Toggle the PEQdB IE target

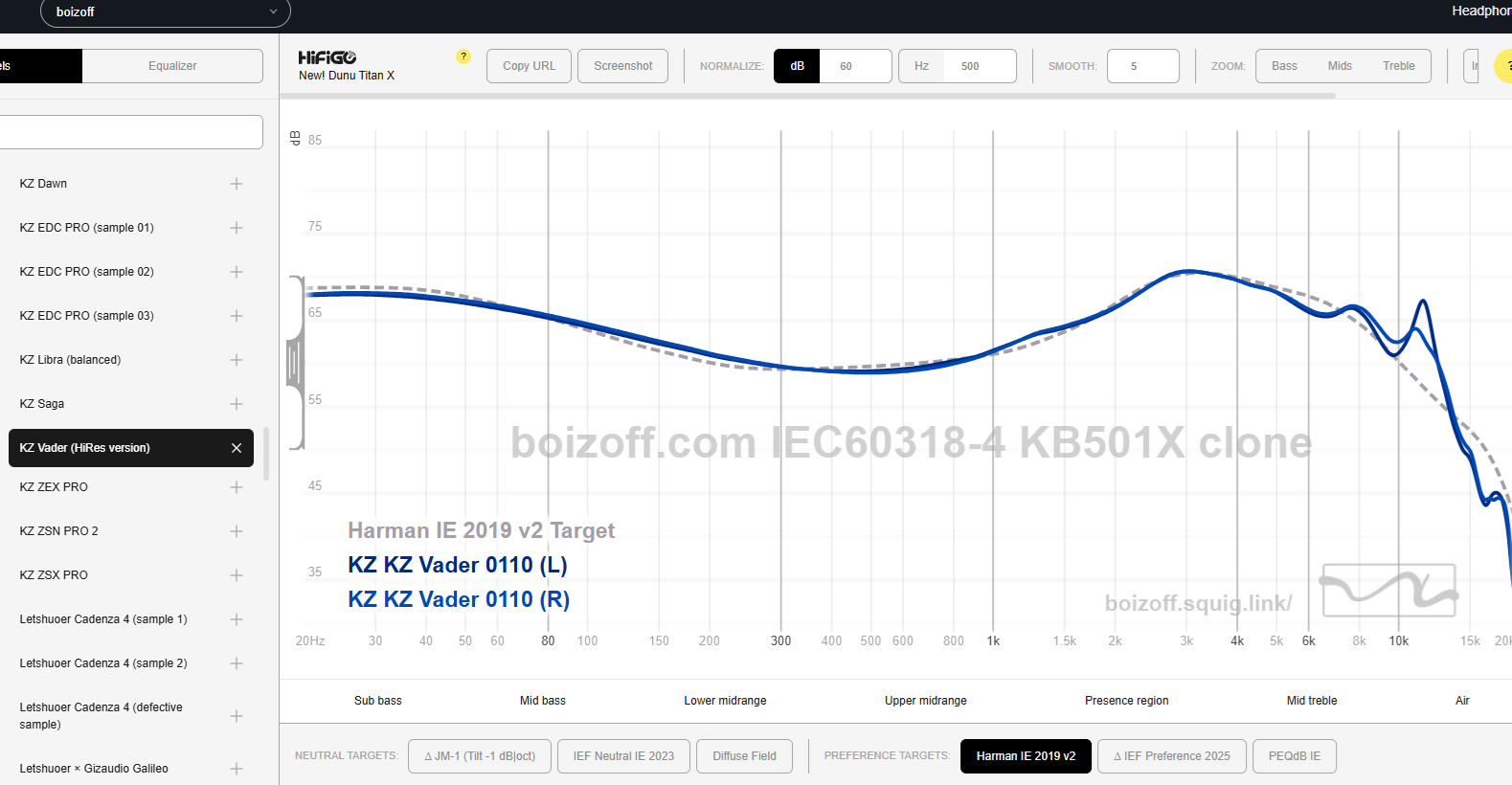coord(1295,756)
